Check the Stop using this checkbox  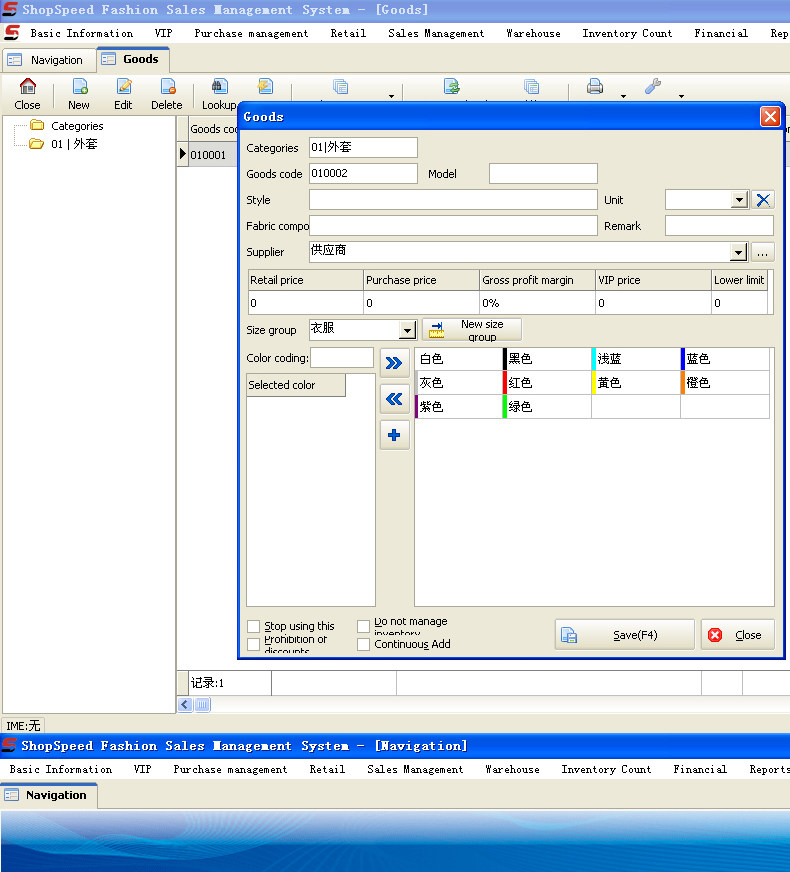click(254, 627)
